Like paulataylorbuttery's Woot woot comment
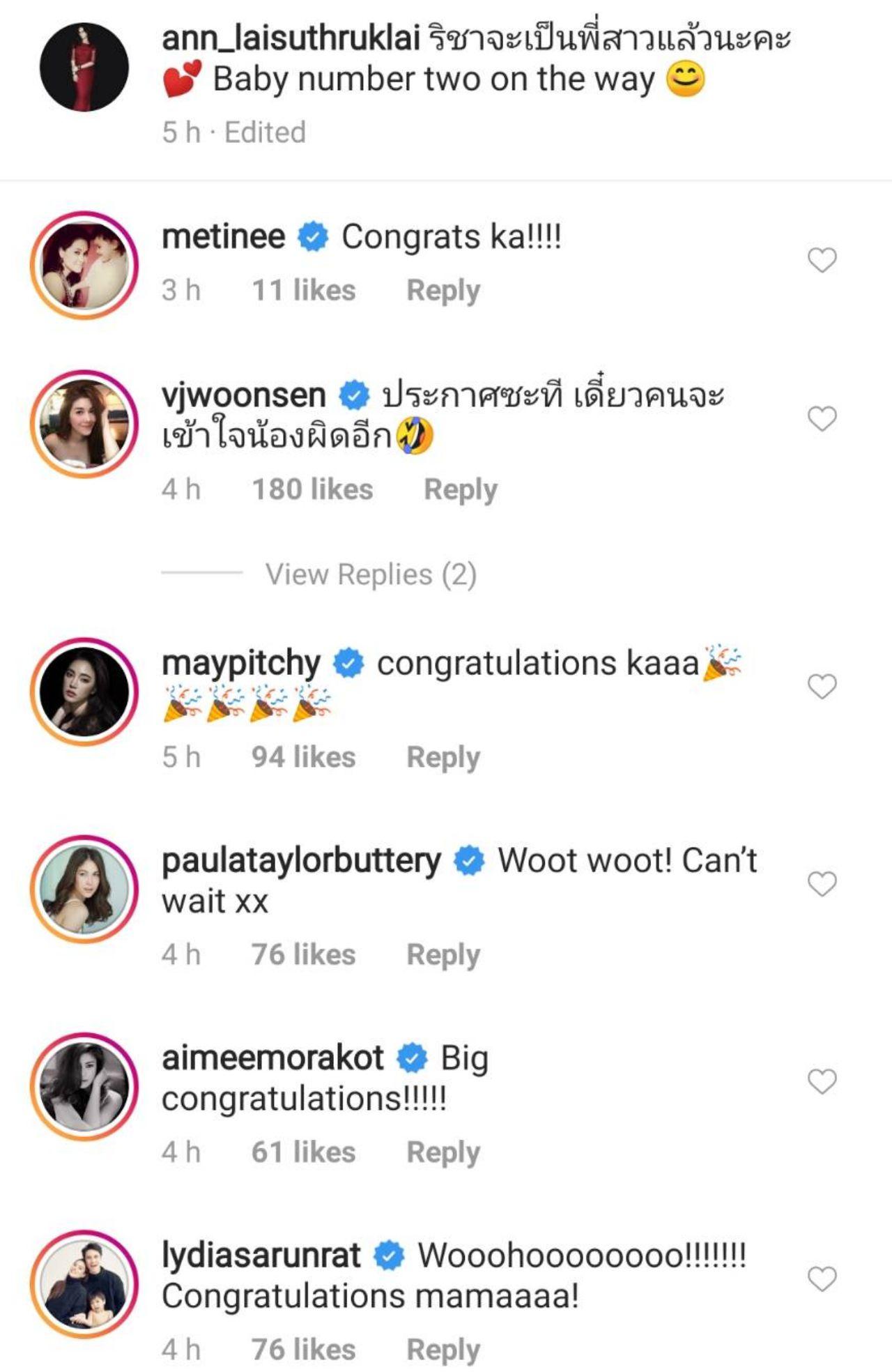The image size is (892, 1372). click(x=822, y=883)
